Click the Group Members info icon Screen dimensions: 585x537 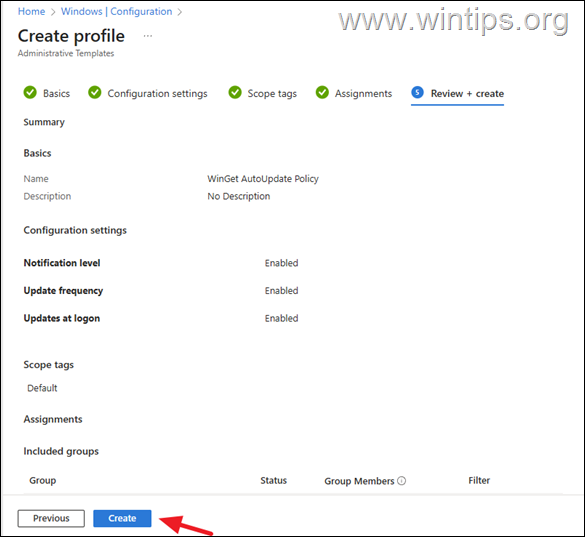tap(401, 481)
